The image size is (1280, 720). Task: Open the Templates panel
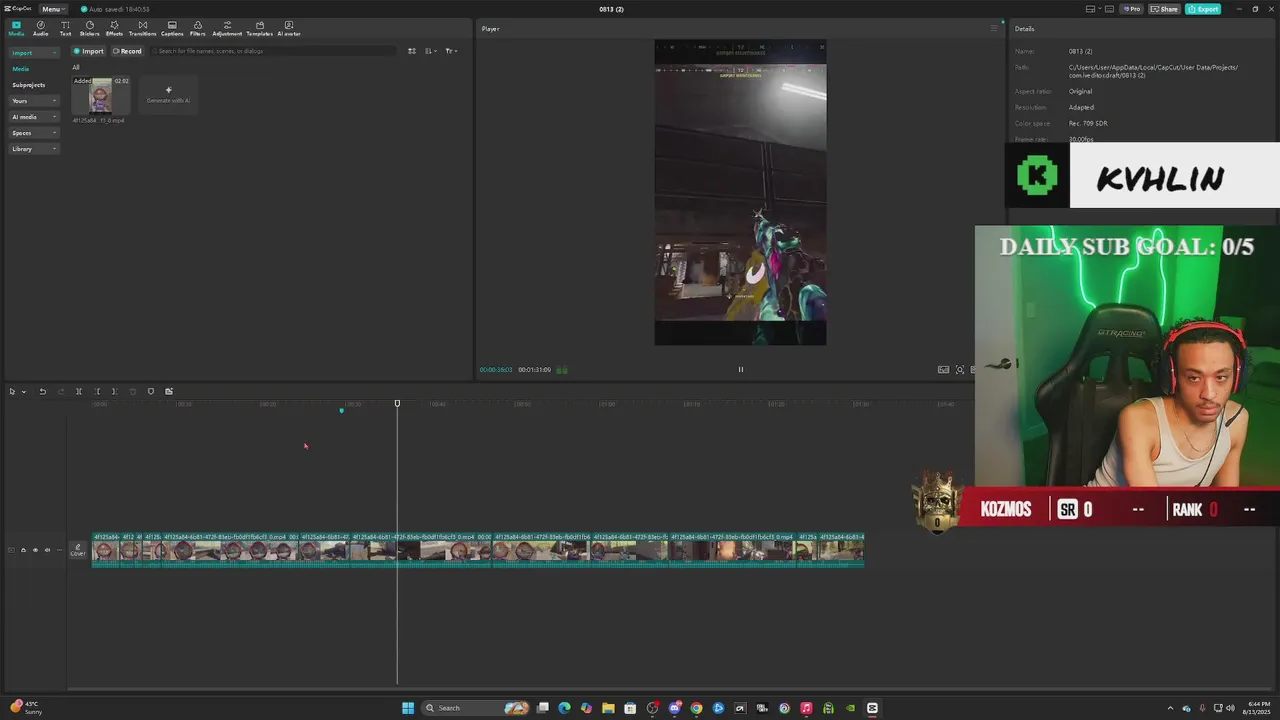(260, 28)
